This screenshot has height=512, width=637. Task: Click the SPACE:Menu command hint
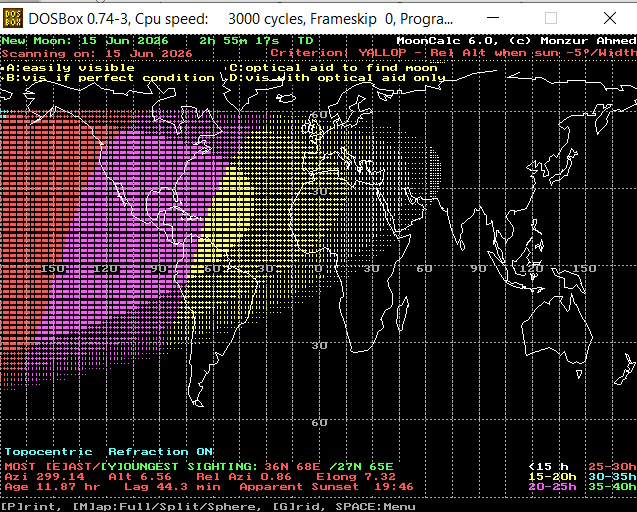click(375, 507)
